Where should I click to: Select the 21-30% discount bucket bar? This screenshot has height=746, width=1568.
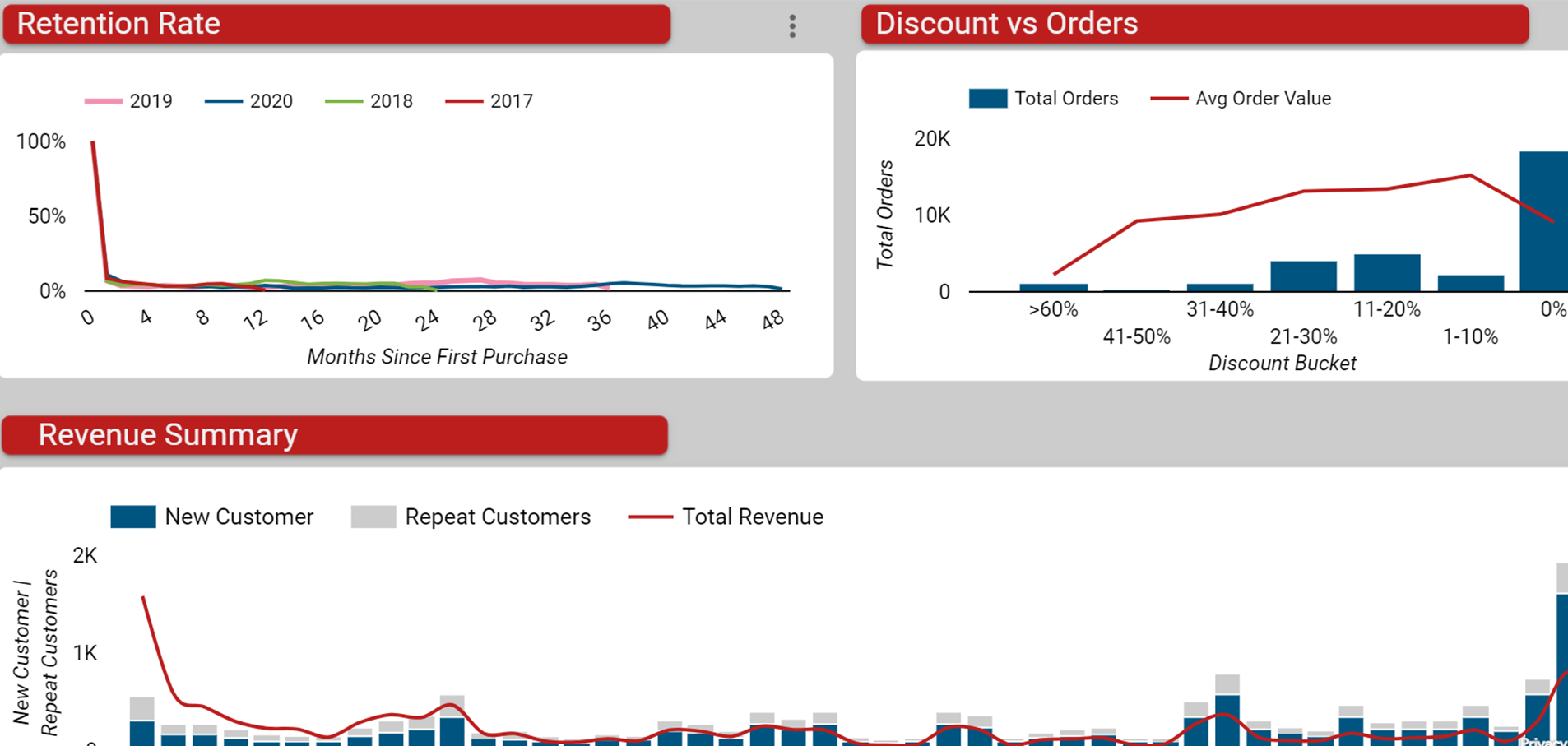[x=1303, y=276]
